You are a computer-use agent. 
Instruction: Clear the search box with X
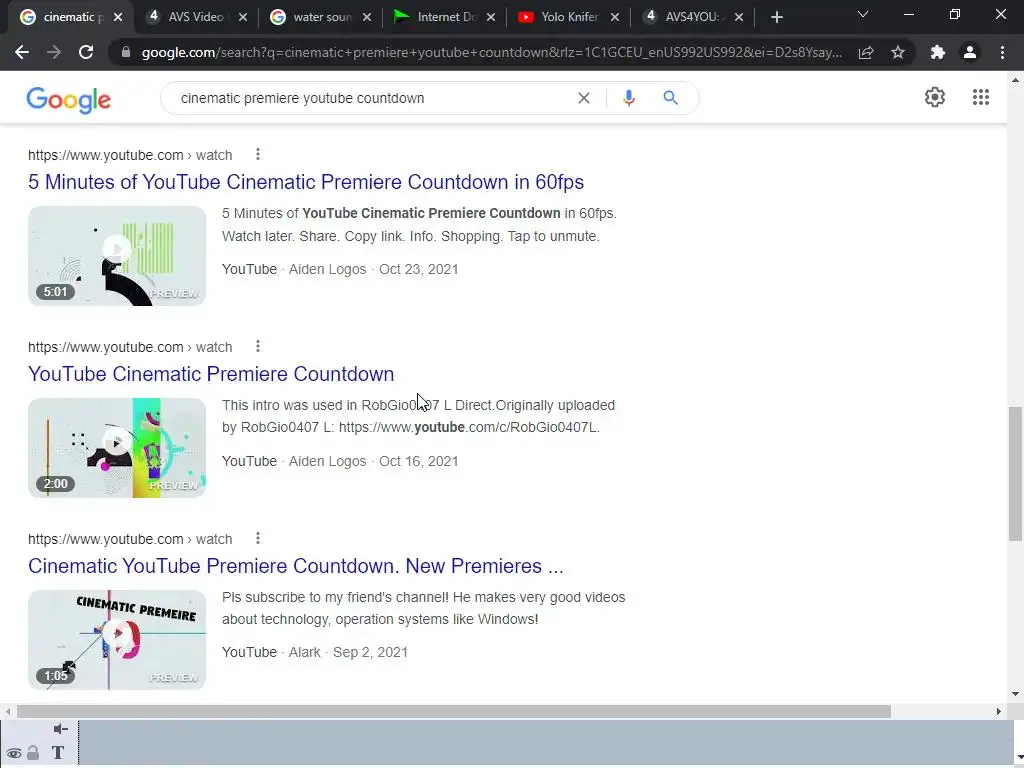584,98
